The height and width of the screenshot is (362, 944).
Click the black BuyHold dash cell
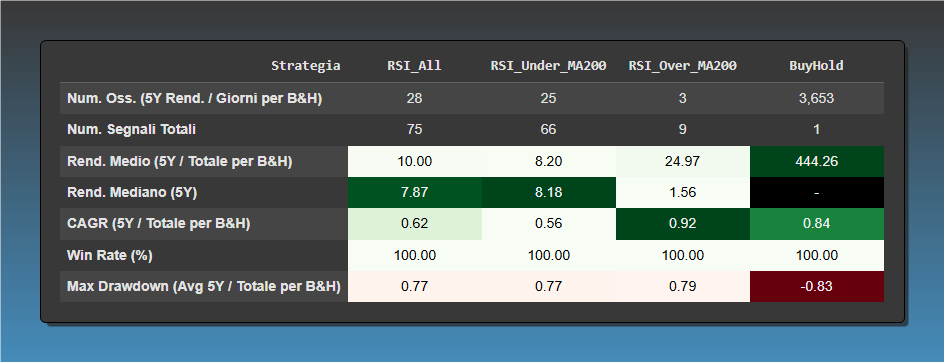[817, 193]
